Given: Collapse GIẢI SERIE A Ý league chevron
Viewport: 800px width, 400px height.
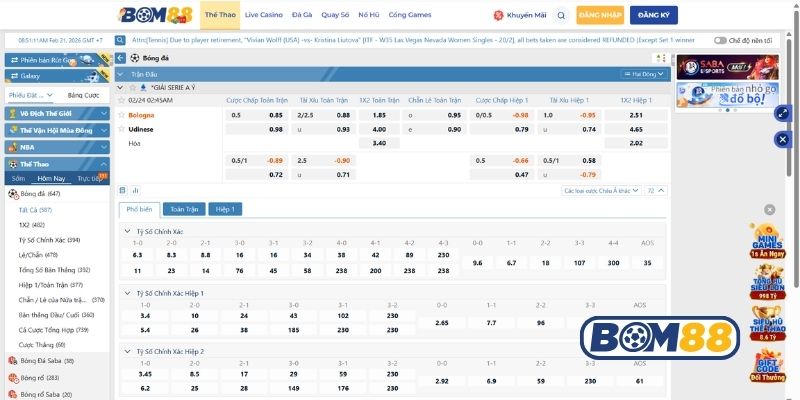Looking at the screenshot, I should (x=120, y=88).
